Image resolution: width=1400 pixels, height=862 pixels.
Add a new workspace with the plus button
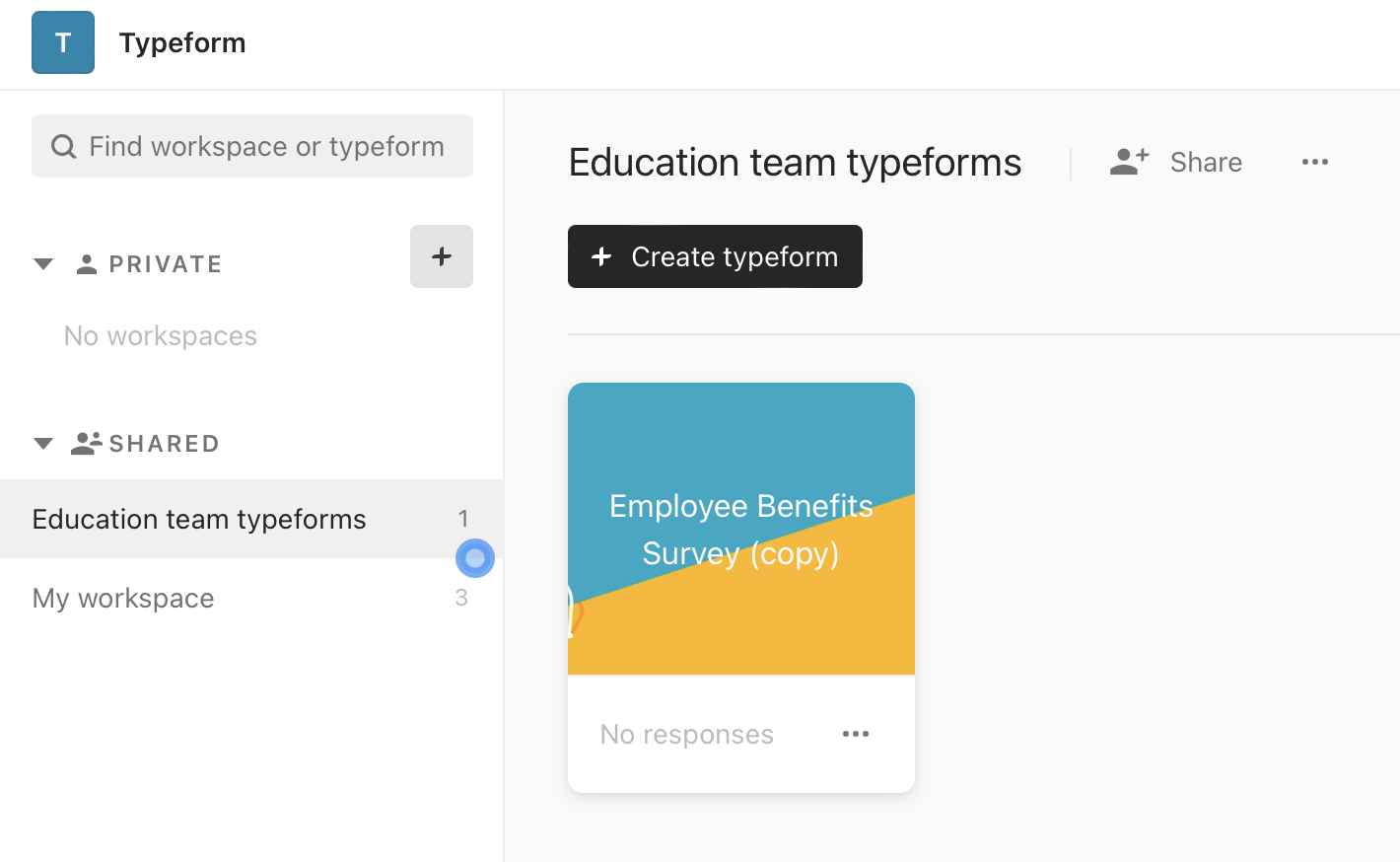click(x=442, y=256)
